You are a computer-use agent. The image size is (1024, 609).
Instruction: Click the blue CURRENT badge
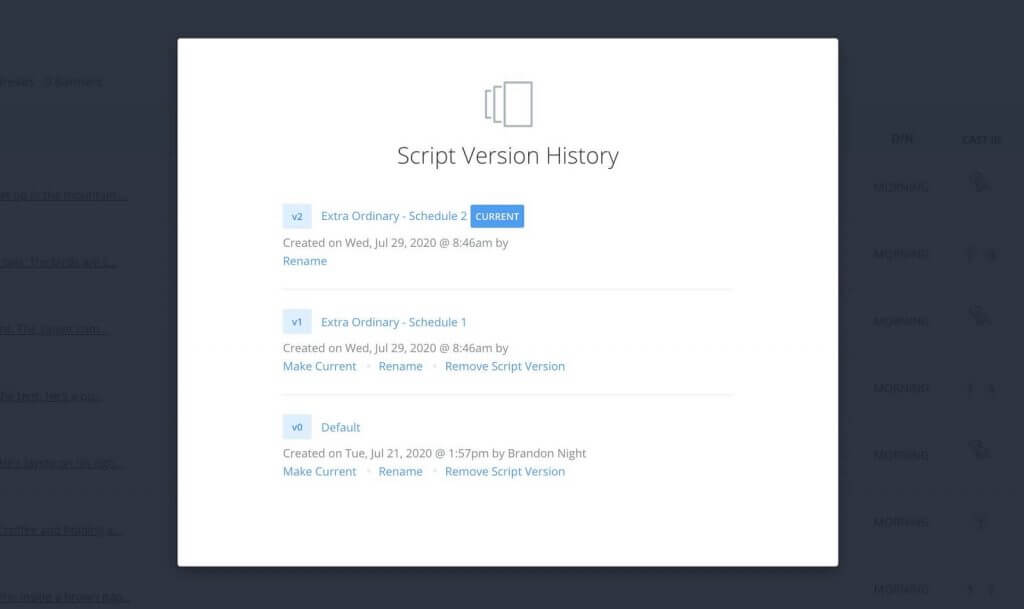click(x=497, y=216)
